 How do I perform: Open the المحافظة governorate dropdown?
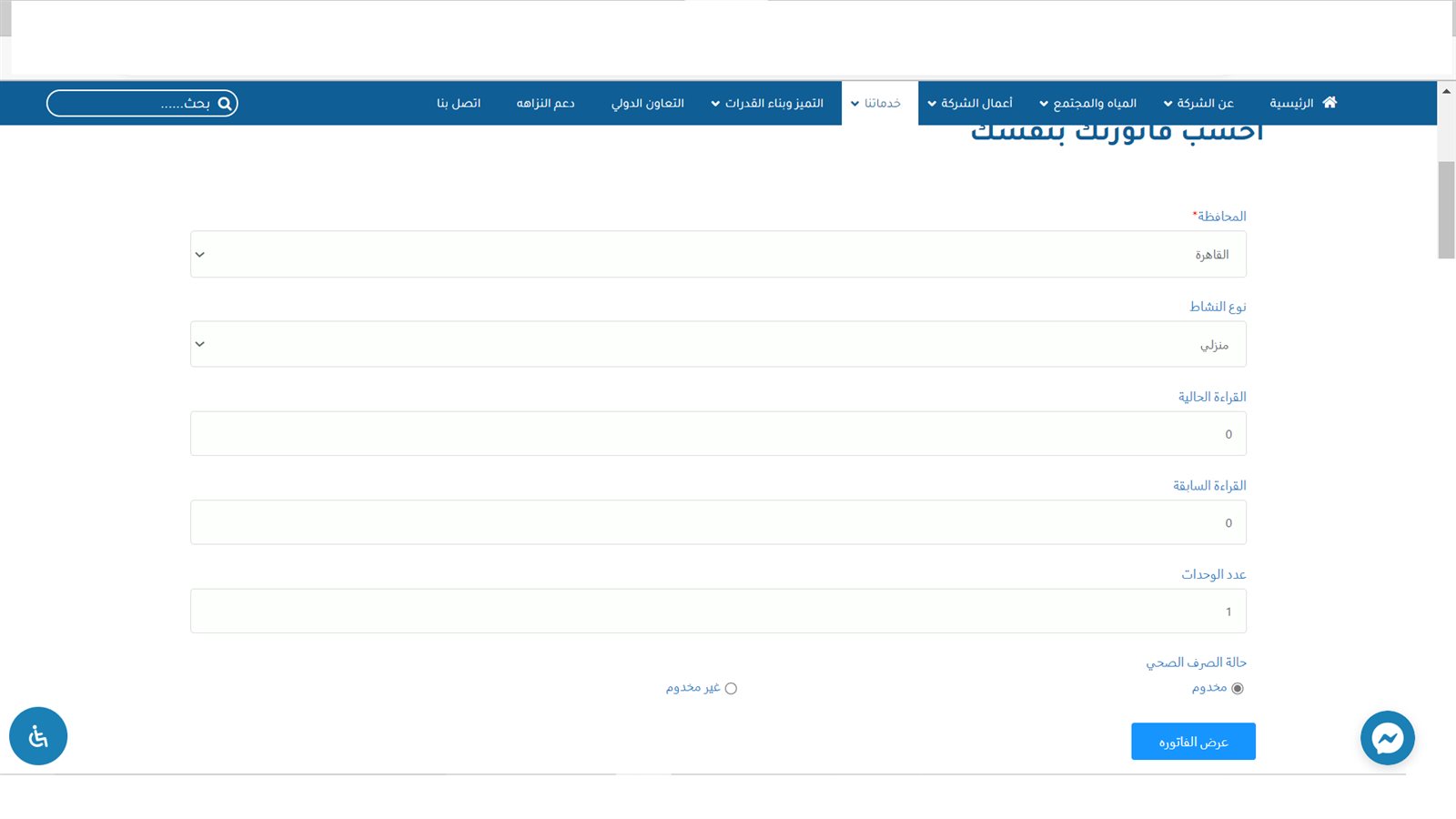coord(718,254)
